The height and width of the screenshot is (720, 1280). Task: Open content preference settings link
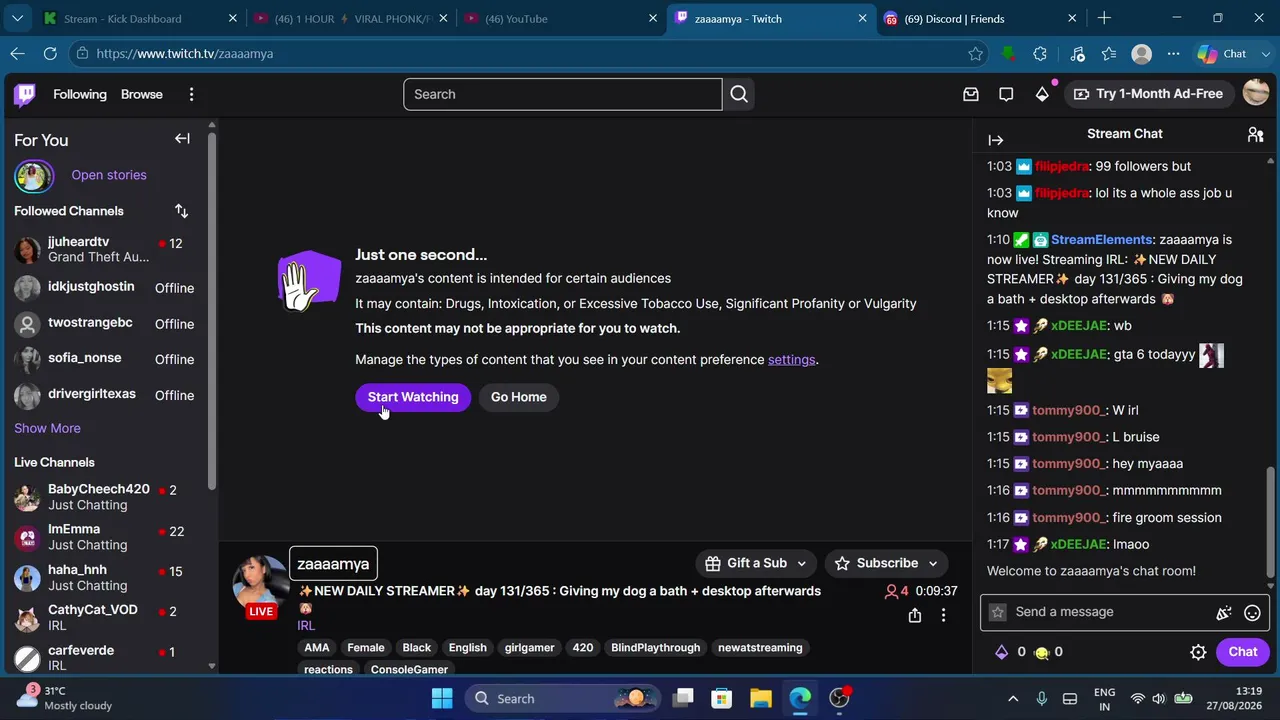792,360
